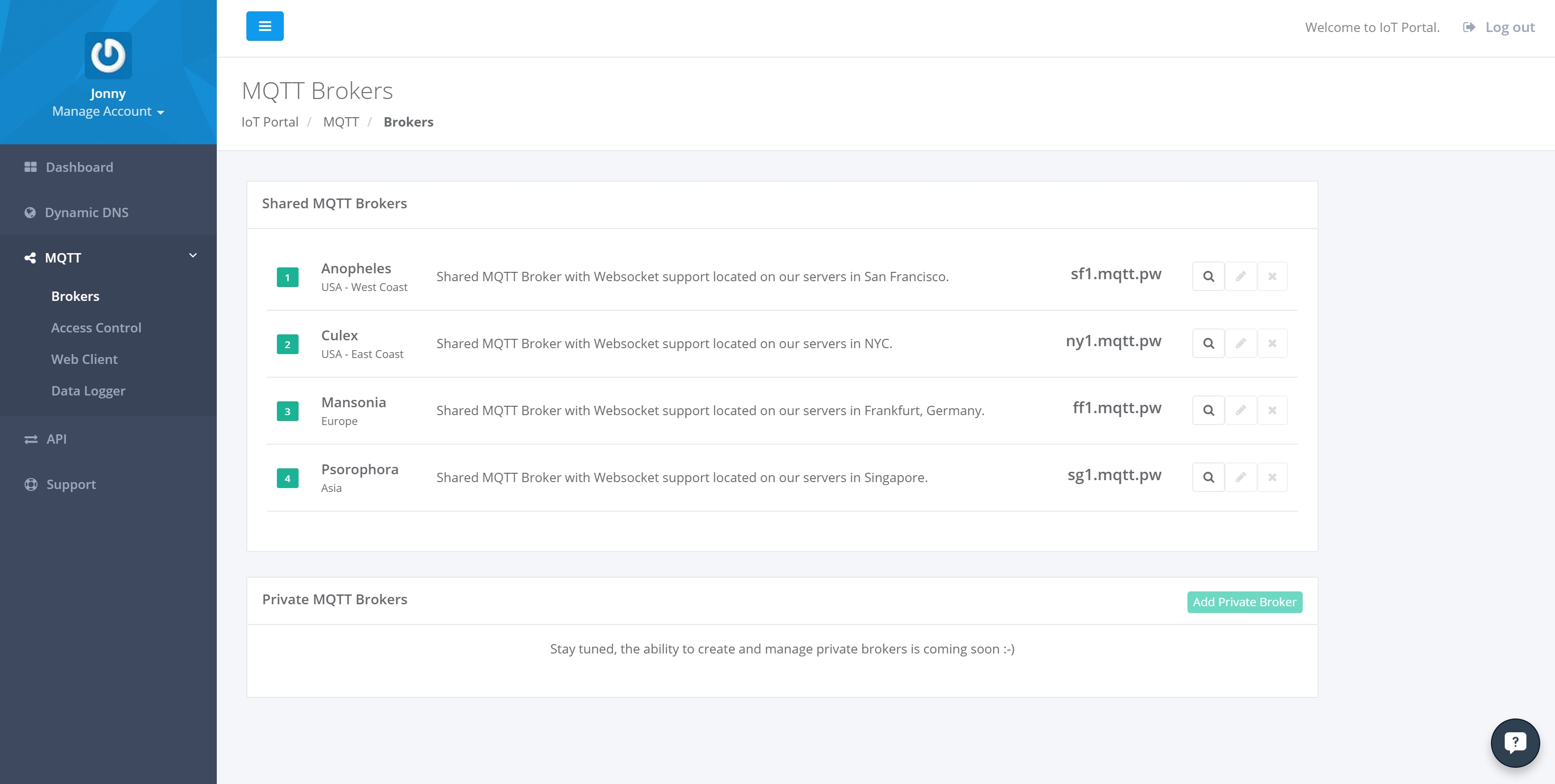Edit the Culex broker (pencil icon)
This screenshot has width=1555, height=784.
1241,343
